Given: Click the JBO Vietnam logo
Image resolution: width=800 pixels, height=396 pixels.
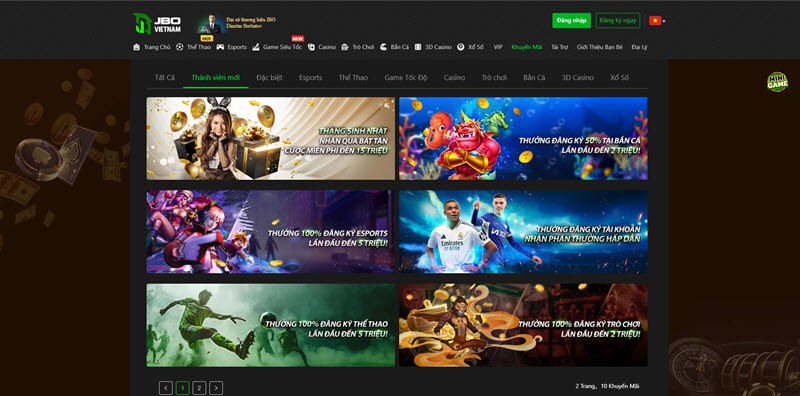Looking at the screenshot, I should tap(157, 23).
